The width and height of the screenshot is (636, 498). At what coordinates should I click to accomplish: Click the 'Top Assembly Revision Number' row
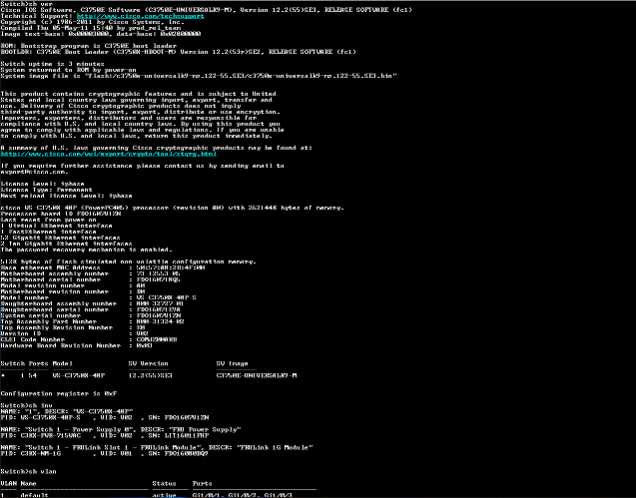[x=73, y=328]
